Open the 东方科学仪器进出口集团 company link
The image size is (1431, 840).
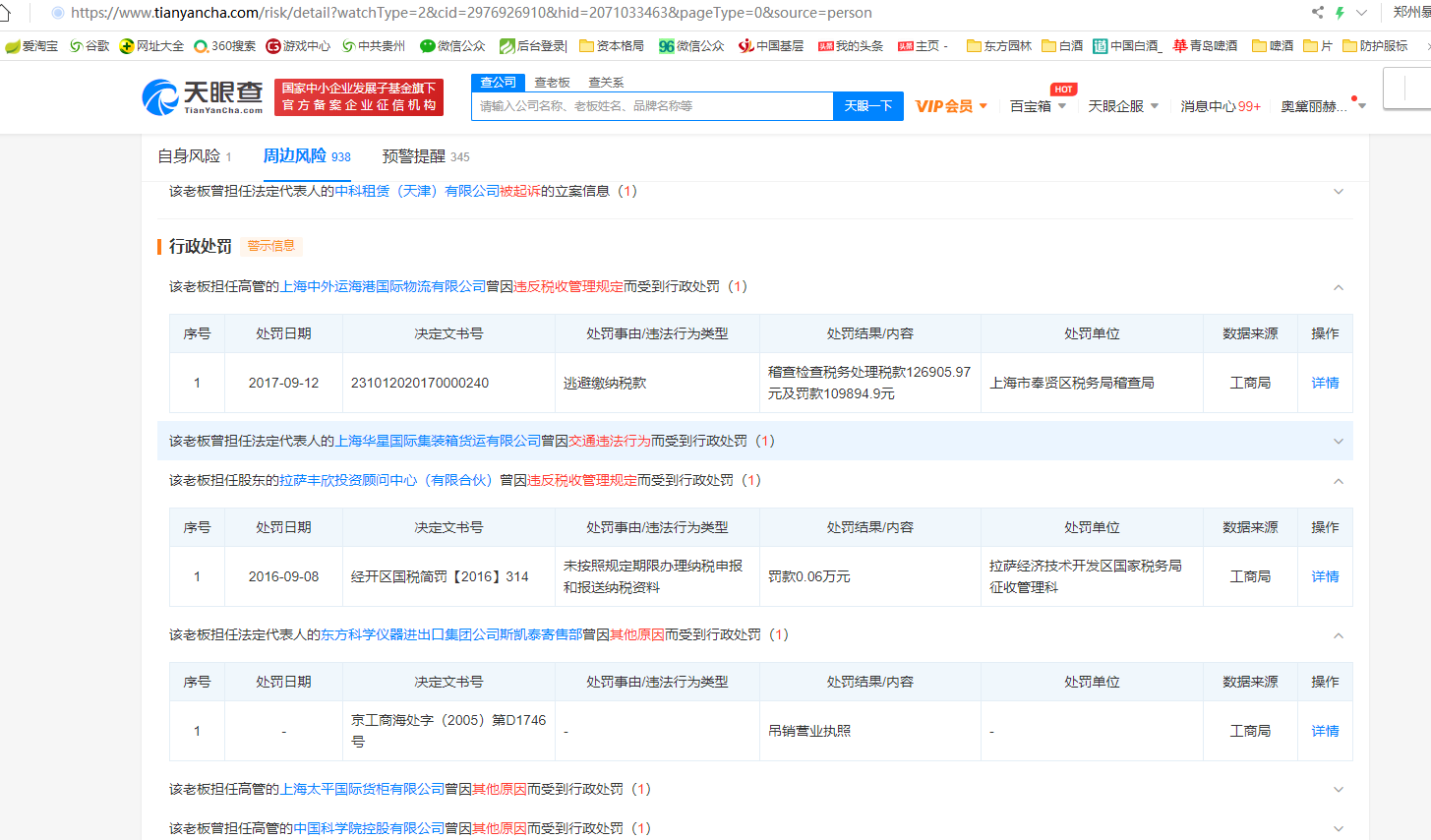click(451, 634)
